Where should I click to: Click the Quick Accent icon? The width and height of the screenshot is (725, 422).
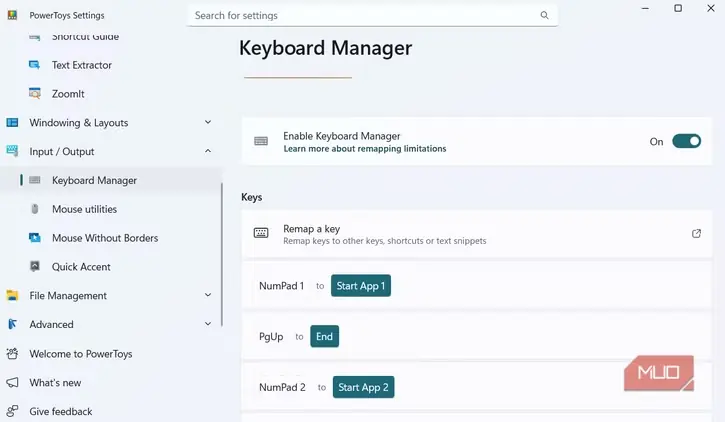click(x=35, y=266)
